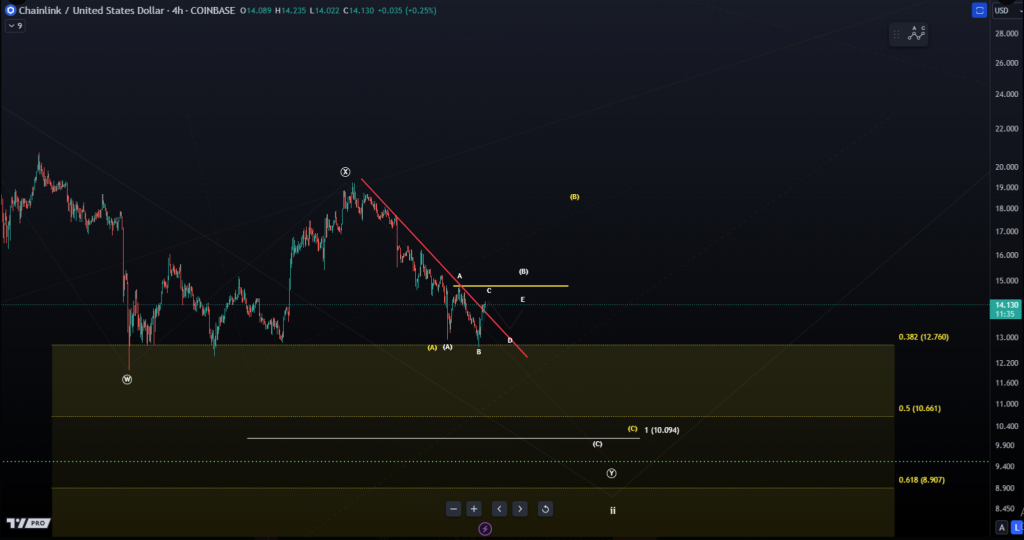
Task: Select the circled X wave label
Action: click(x=345, y=172)
